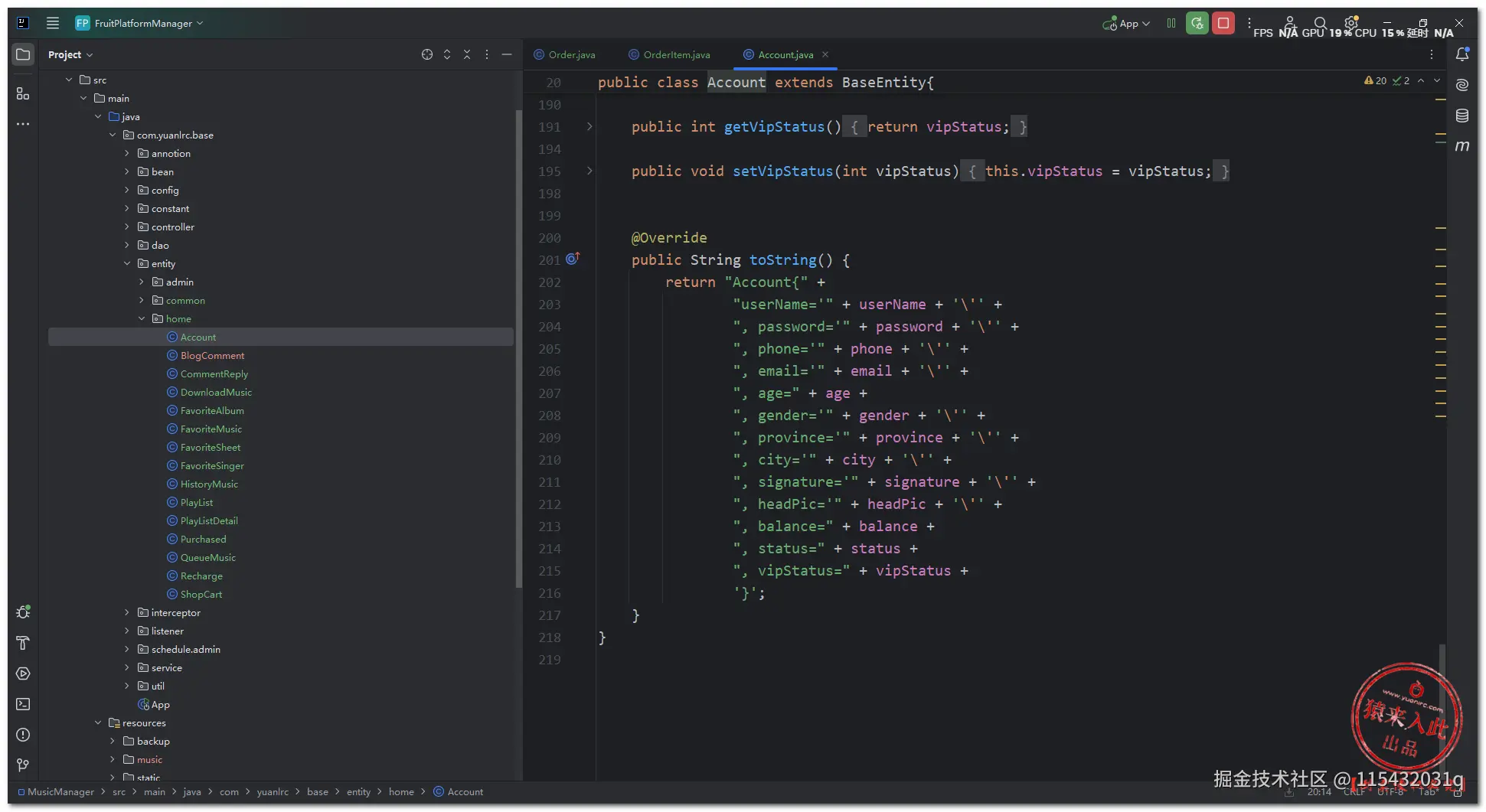
Task: Rerun the App configuration
Action: tap(1197, 23)
